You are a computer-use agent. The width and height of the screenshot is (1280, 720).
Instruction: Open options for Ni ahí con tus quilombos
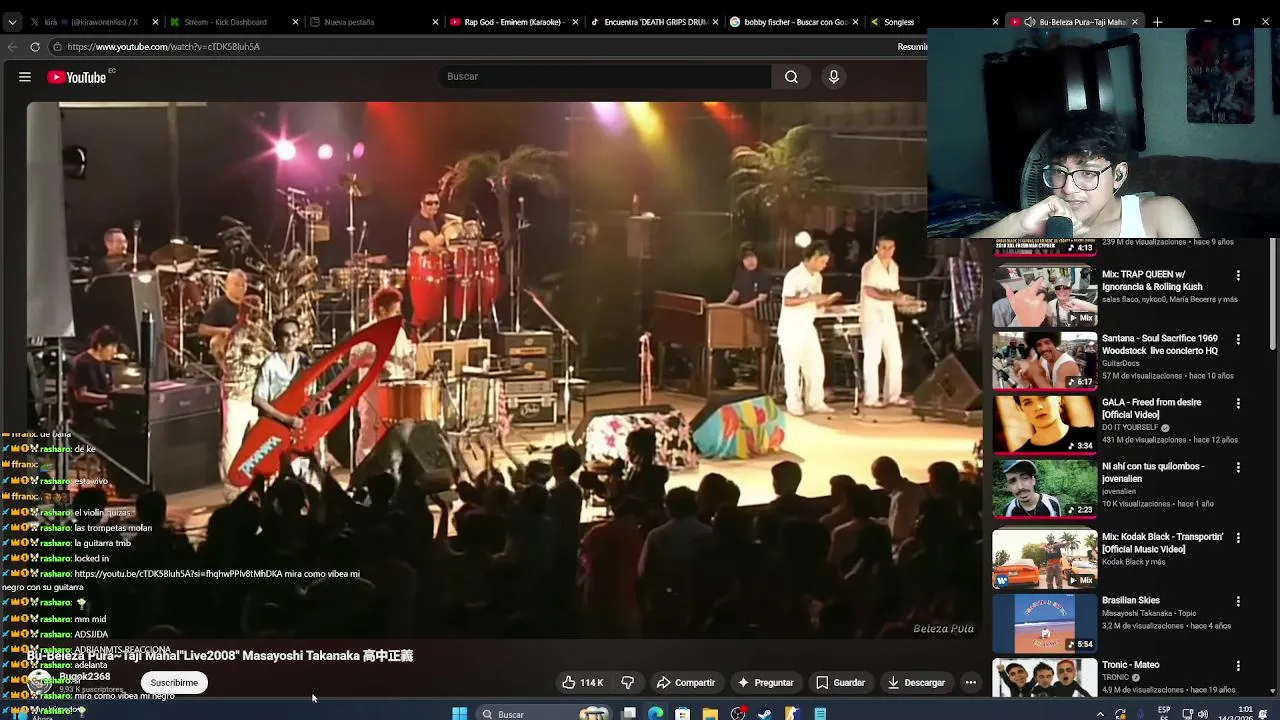click(1238, 467)
